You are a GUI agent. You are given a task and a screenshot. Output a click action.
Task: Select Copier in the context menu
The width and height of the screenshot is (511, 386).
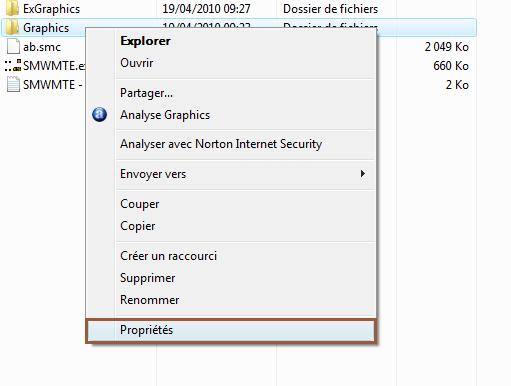(x=138, y=226)
